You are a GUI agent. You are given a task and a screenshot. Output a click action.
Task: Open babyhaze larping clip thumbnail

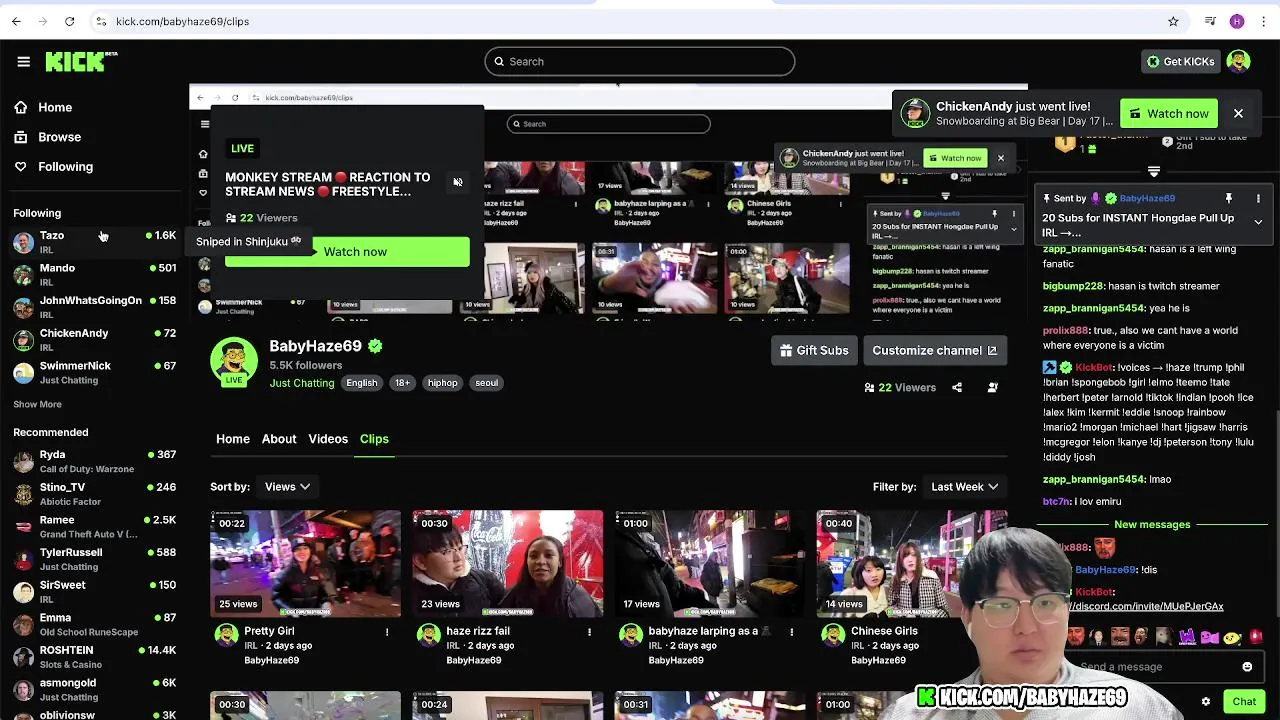click(x=710, y=564)
